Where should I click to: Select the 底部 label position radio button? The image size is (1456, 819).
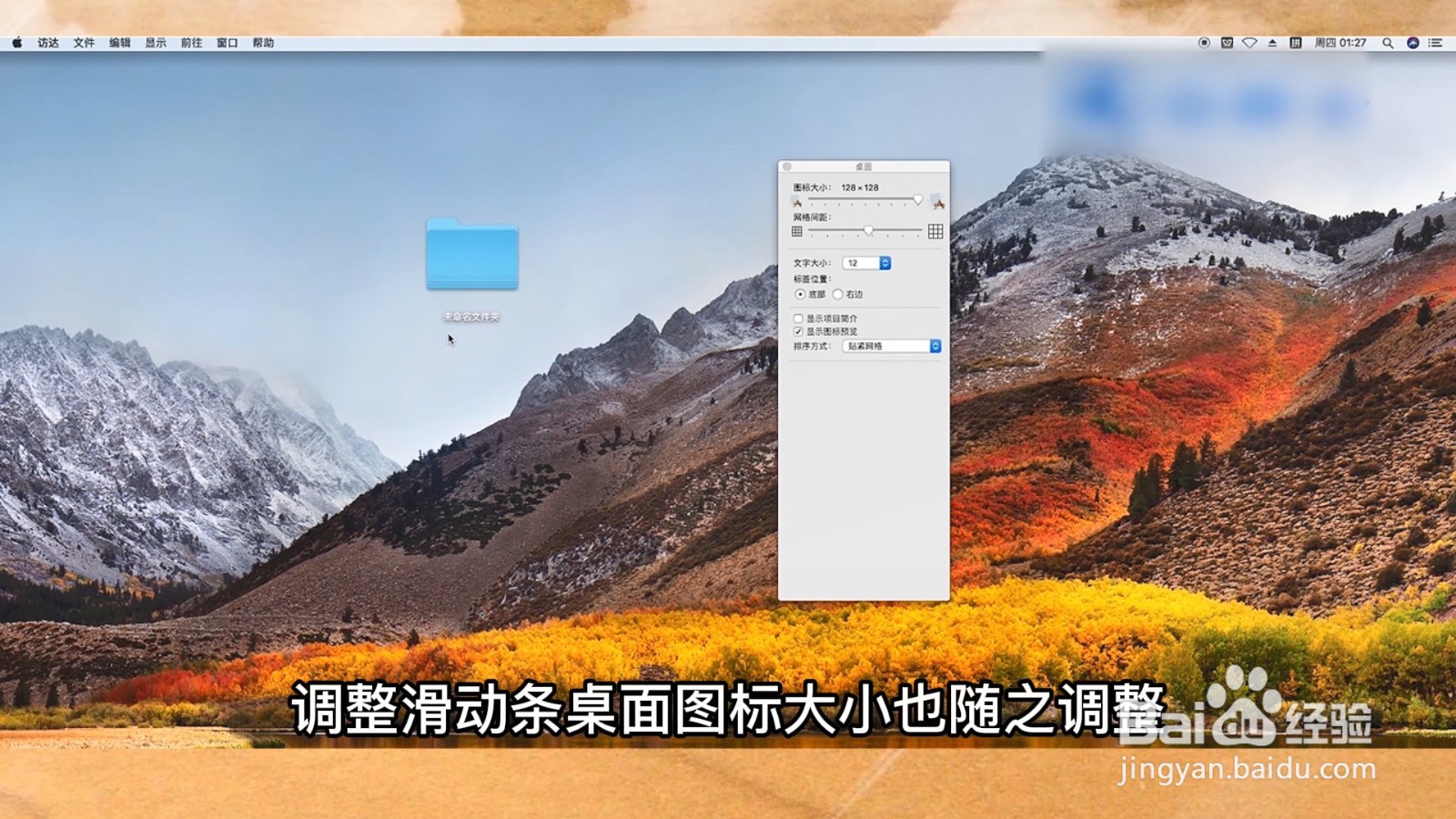(x=801, y=295)
